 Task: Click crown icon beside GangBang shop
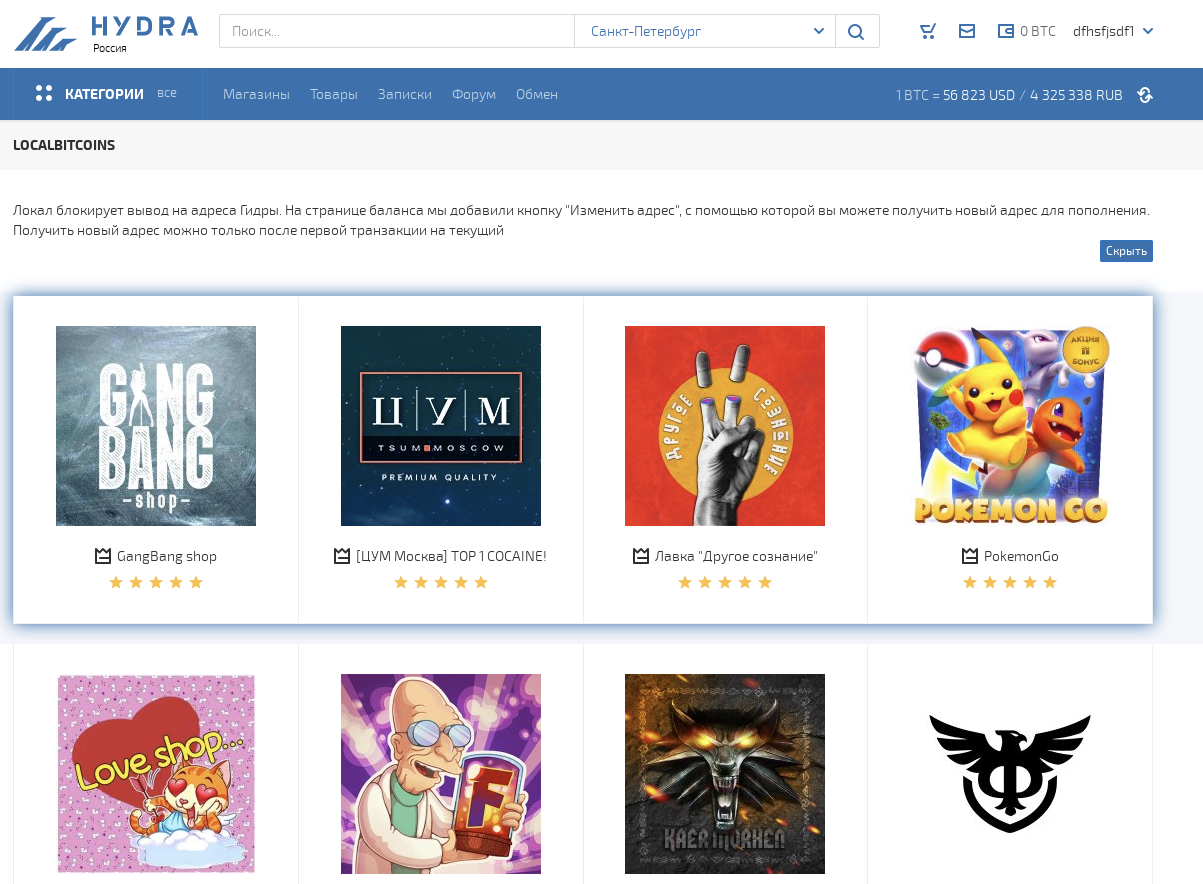click(103, 556)
